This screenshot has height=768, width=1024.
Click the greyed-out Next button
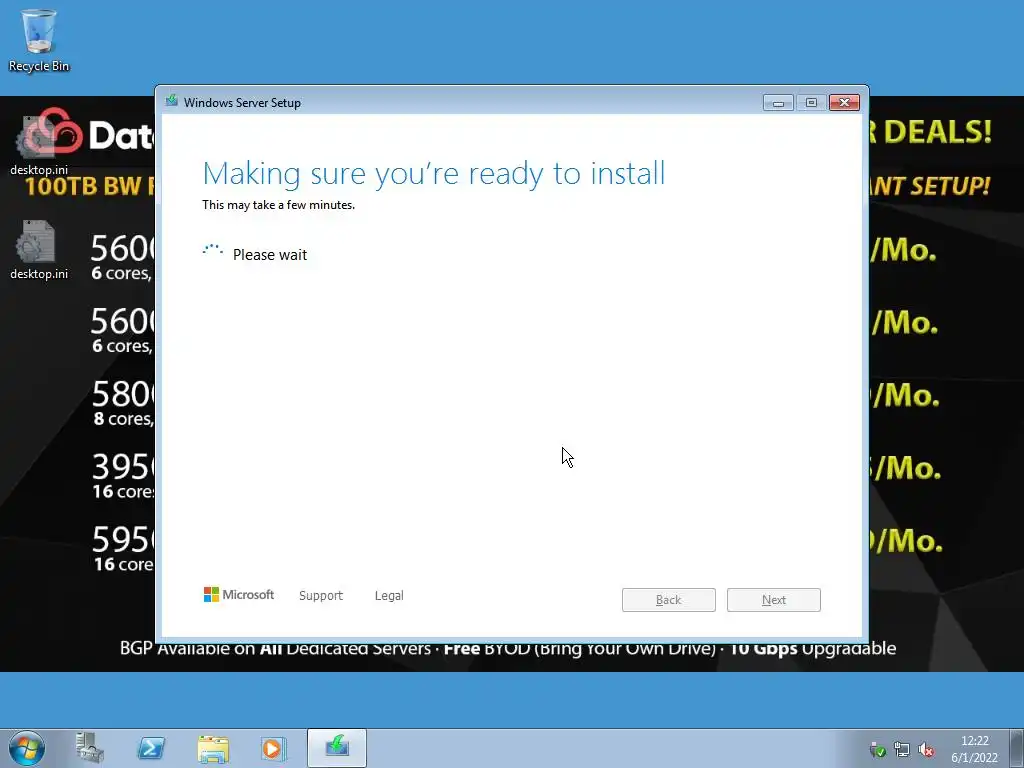[x=774, y=600]
